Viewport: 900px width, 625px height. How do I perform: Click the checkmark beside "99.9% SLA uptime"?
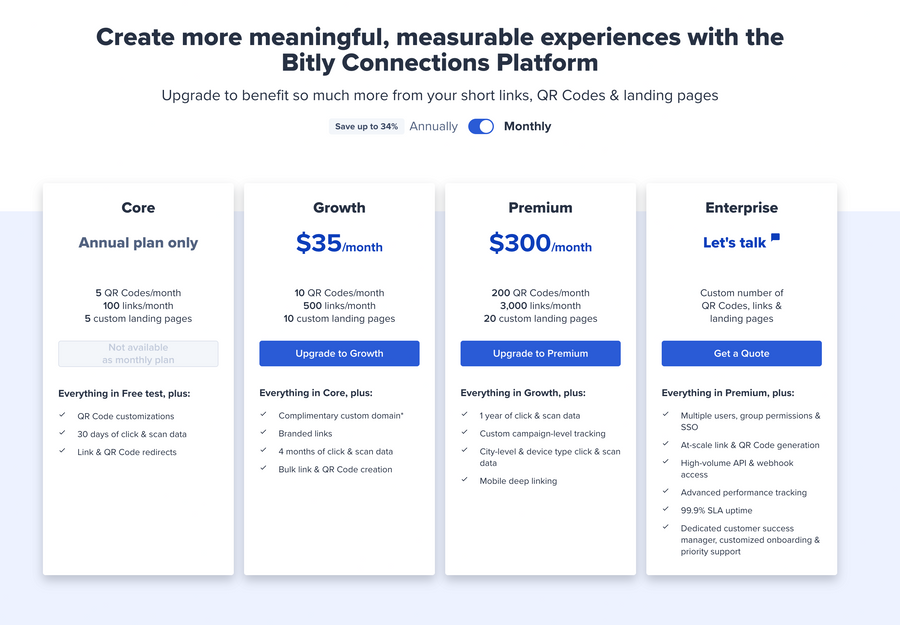point(666,510)
